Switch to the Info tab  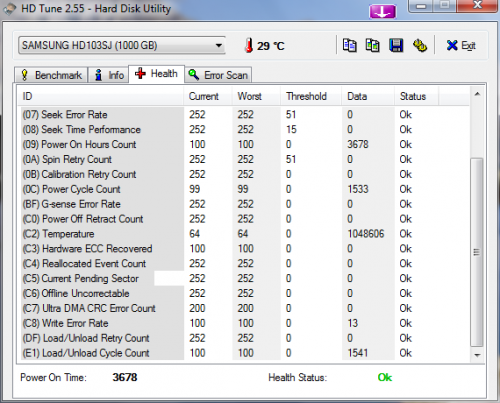tap(109, 75)
